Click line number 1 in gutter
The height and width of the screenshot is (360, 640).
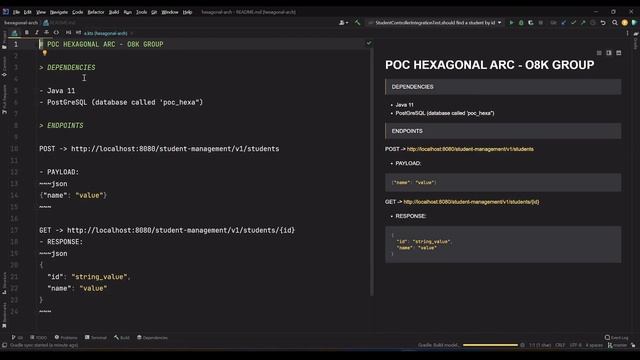[16, 44]
